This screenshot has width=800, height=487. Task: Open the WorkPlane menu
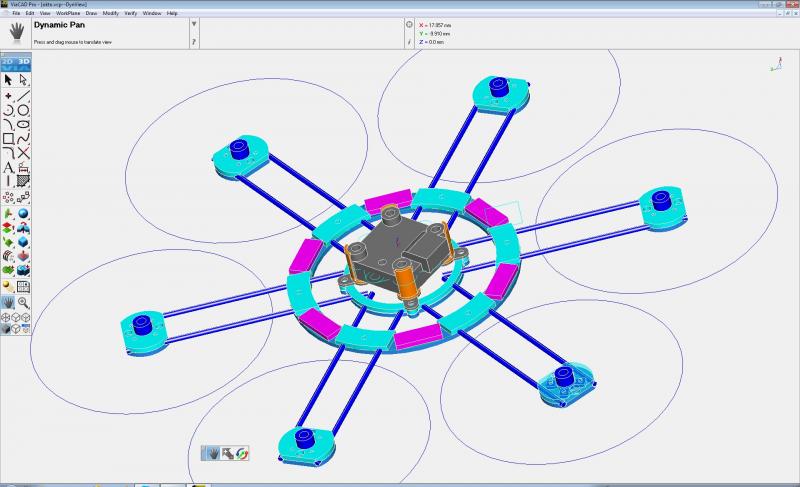pos(68,13)
